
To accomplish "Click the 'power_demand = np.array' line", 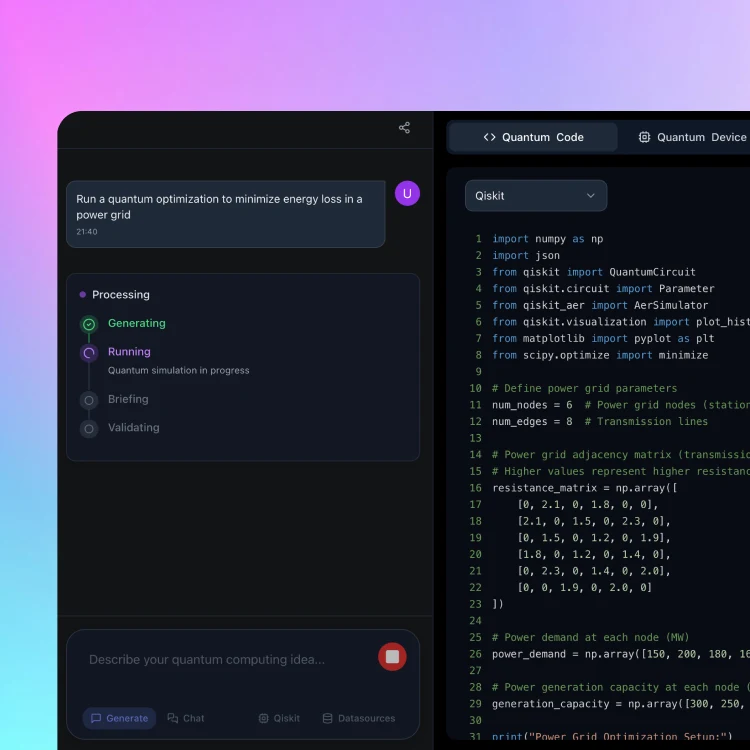I will (621, 654).
